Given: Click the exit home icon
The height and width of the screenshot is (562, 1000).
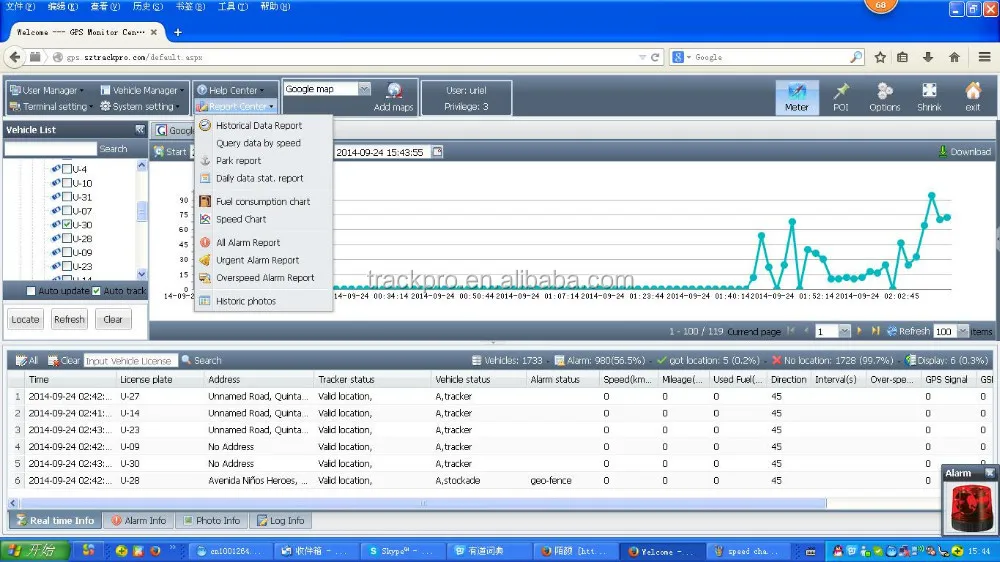Looking at the screenshot, I should 972,97.
